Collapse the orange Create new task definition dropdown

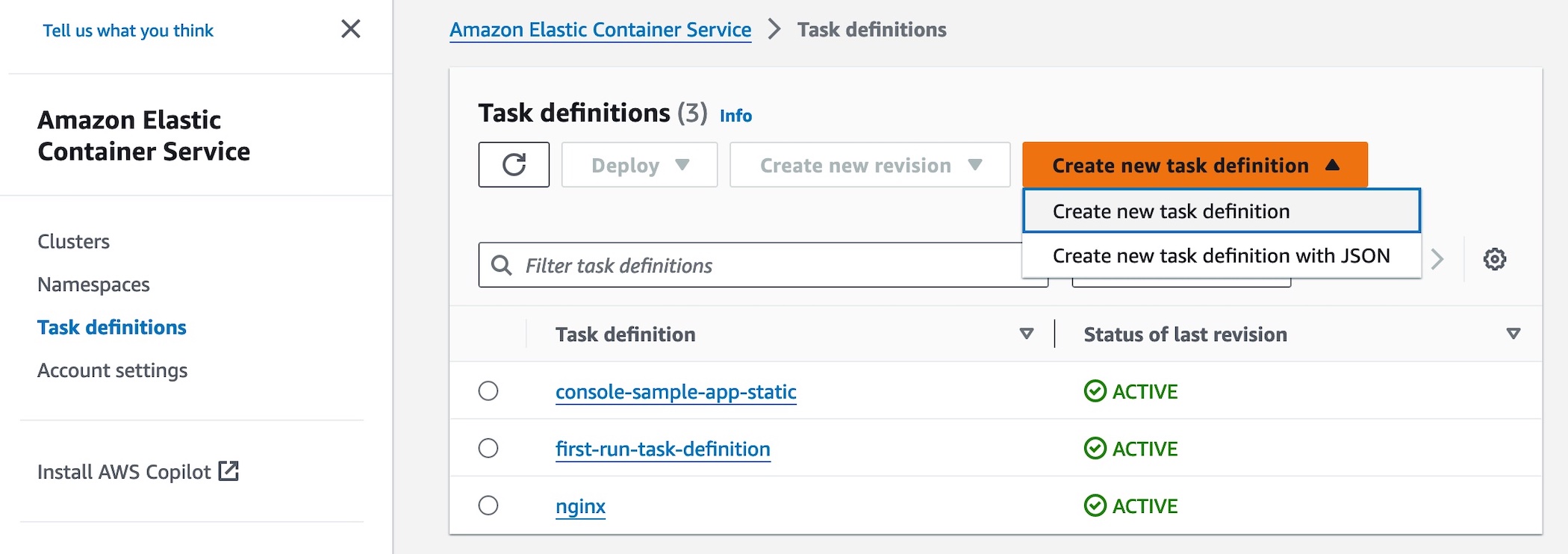[x=1195, y=165]
